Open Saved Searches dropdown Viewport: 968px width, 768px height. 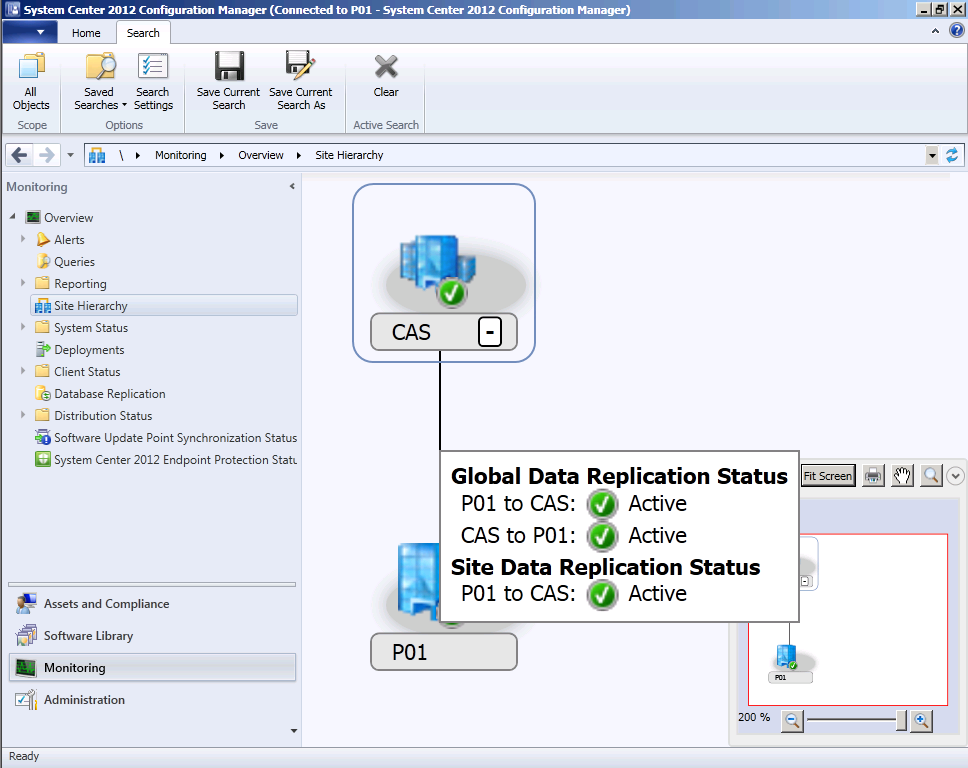(x=99, y=81)
